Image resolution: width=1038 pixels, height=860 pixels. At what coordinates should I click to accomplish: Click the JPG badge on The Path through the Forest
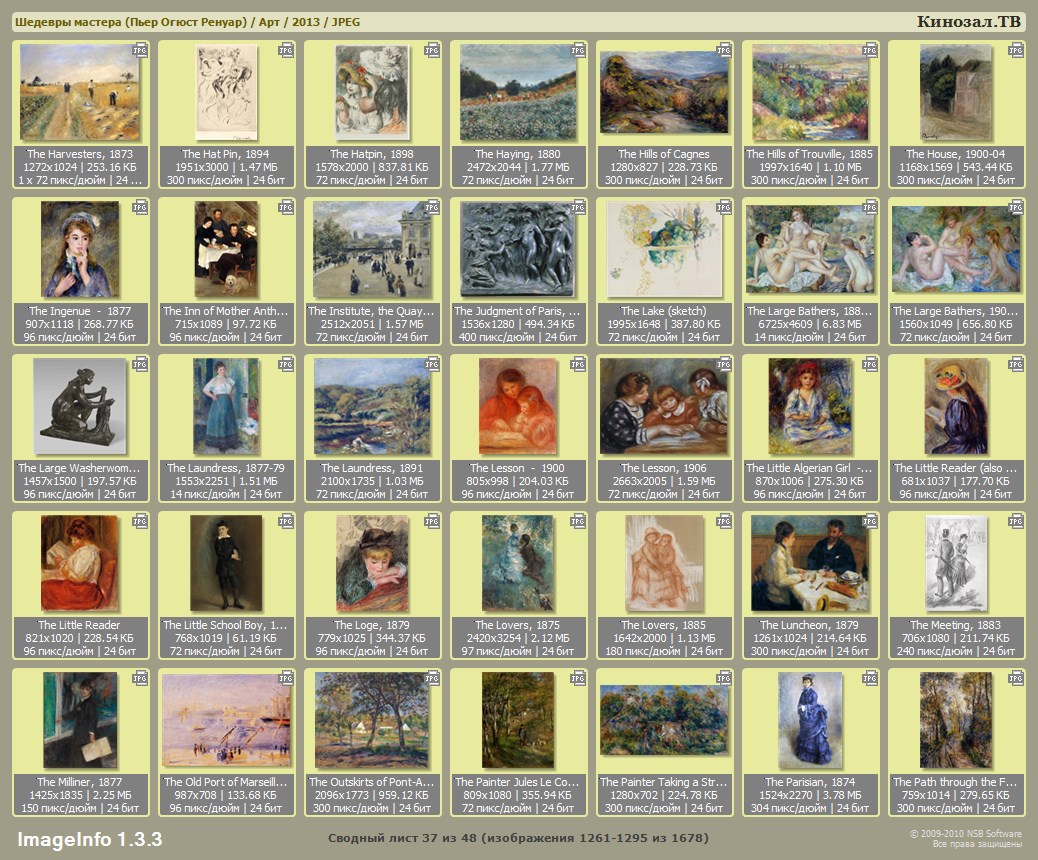[1015, 679]
